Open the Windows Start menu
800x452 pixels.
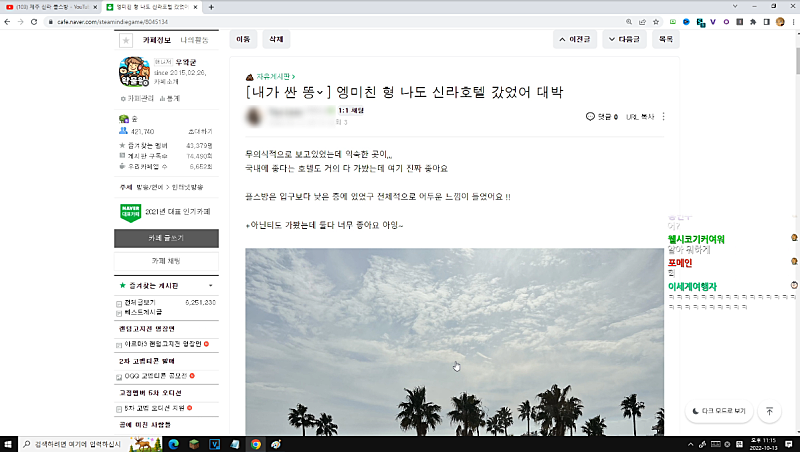[8, 444]
